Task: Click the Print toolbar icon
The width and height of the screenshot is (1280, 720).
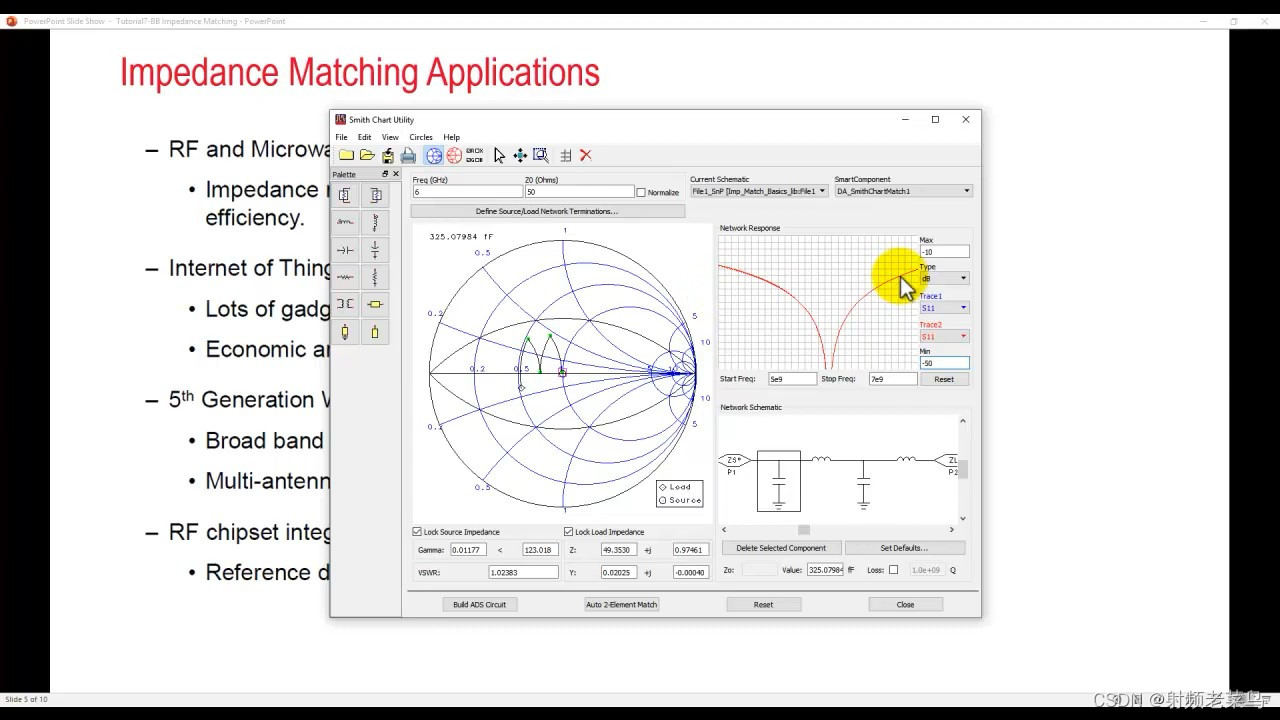Action: tap(408, 155)
